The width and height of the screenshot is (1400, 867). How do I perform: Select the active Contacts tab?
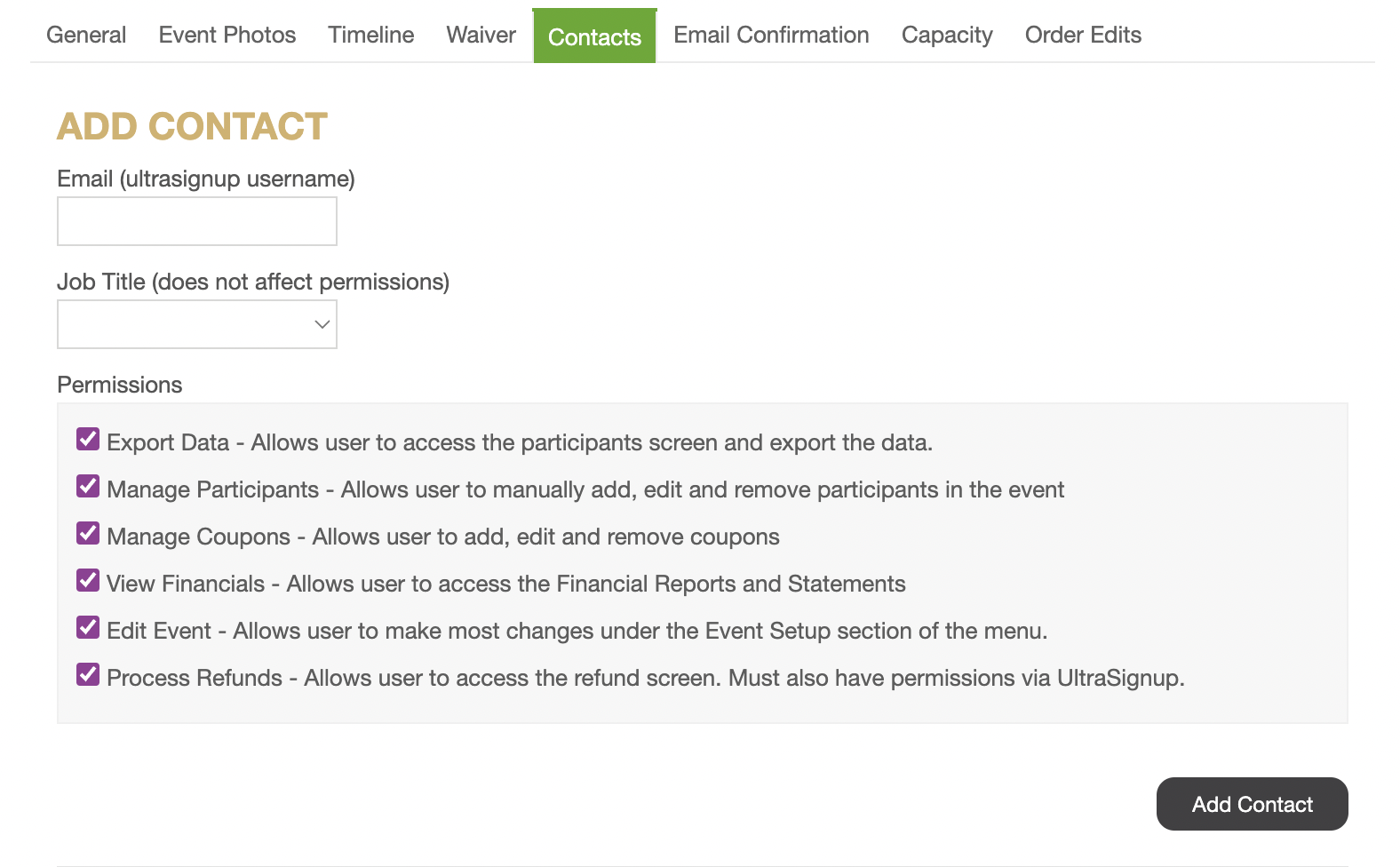(594, 36)
